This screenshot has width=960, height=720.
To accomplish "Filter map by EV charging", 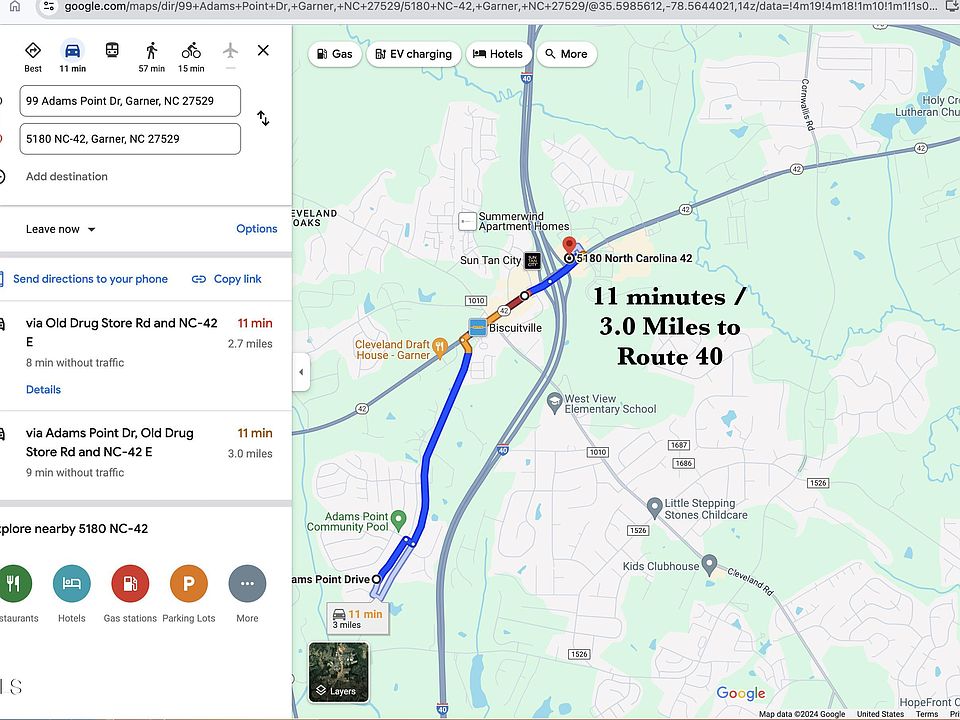I will coord(414,54).
